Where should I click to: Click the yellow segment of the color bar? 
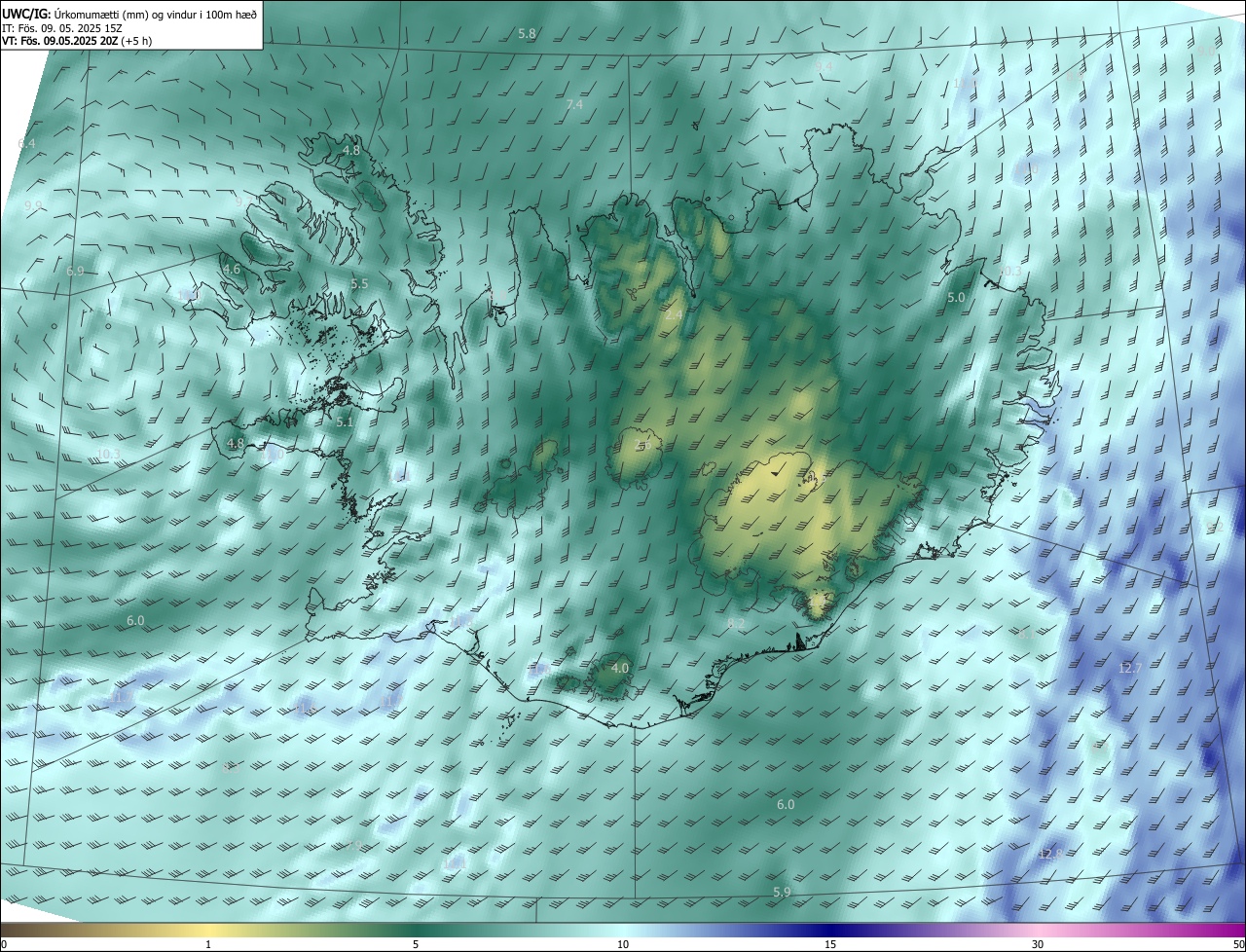point(209,930)
